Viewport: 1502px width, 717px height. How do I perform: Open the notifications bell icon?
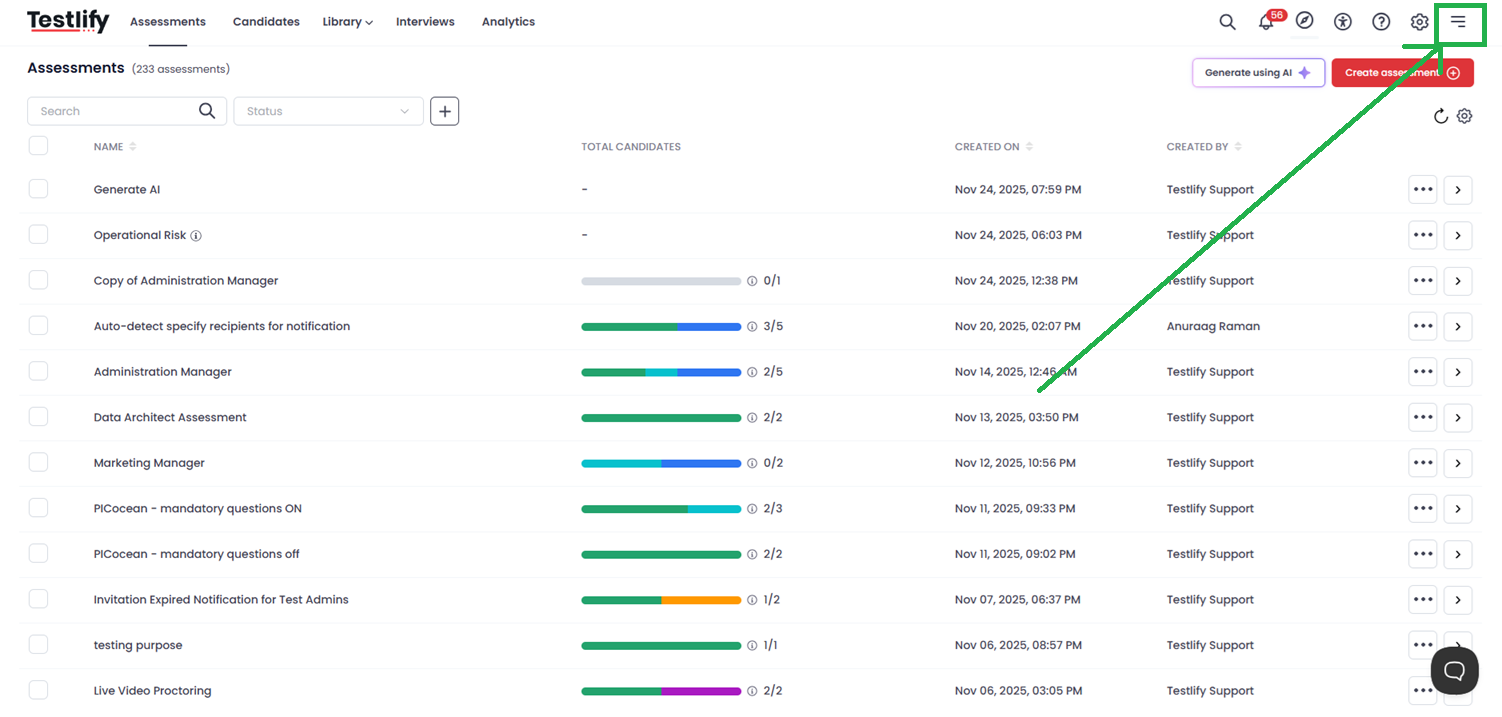coord(1266,22)
